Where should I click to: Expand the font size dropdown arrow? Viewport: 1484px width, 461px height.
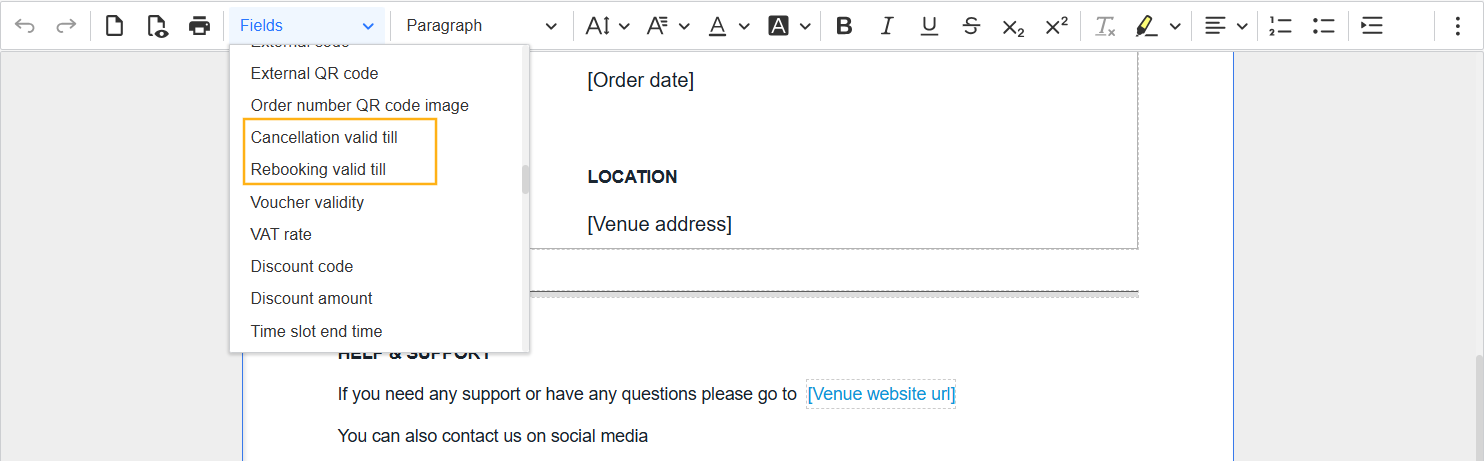click(x=625, y=26)
